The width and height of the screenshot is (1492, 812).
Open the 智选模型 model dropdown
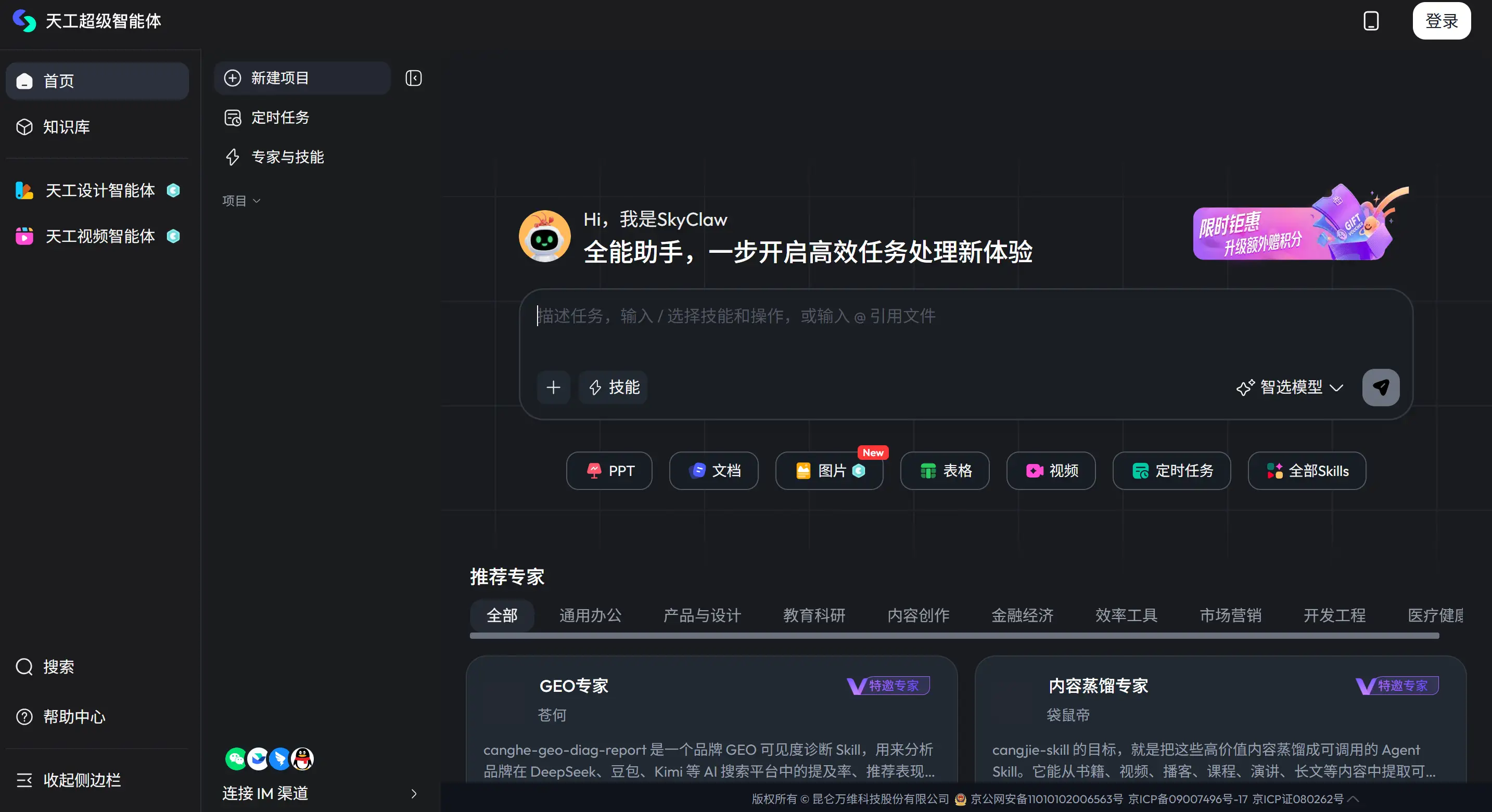(1289, 387)
